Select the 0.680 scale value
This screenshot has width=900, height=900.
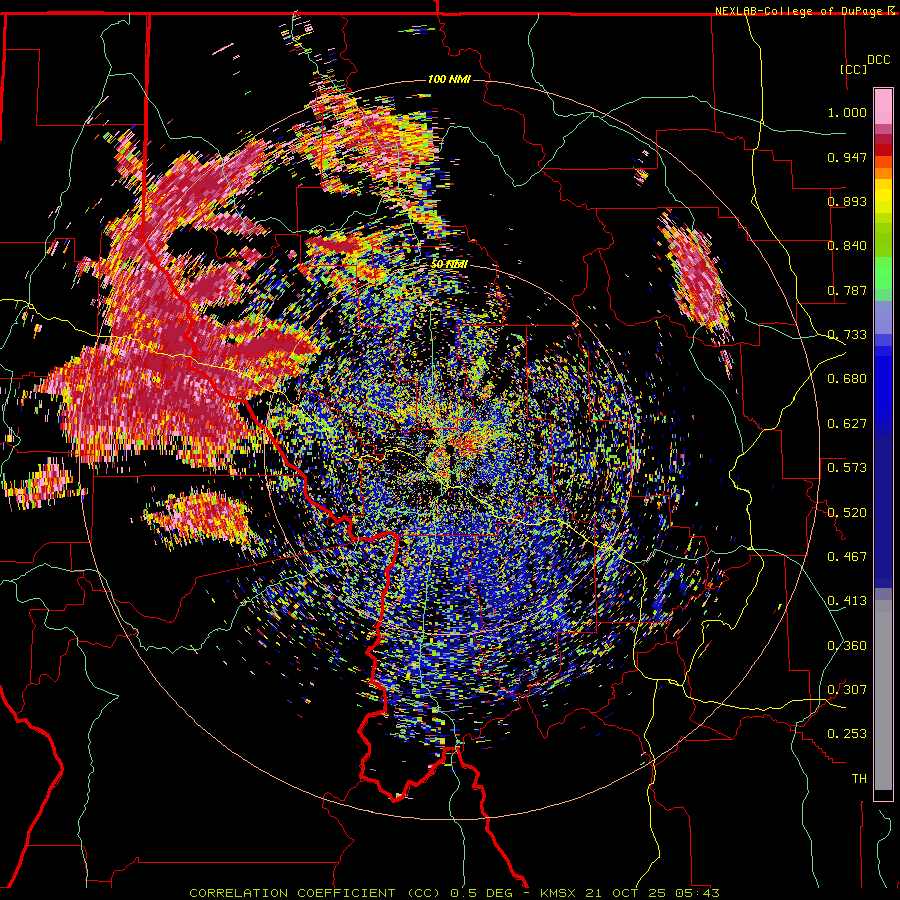pyautogui.click(x=847, y=379)
